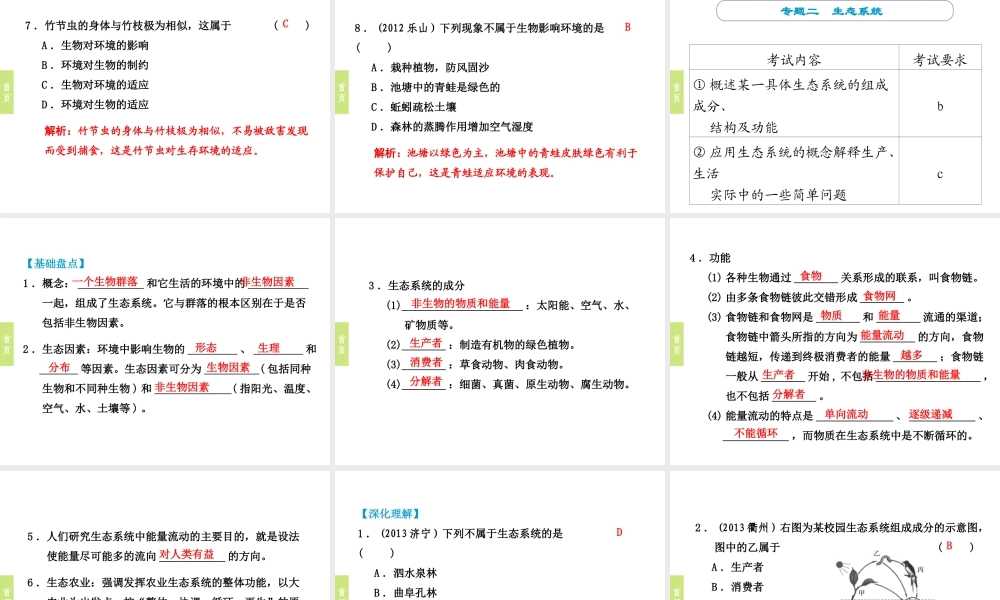This screenshot has width=1000, height=600.
Task: Click the text 6．生态农业
Action: point(61,583)
